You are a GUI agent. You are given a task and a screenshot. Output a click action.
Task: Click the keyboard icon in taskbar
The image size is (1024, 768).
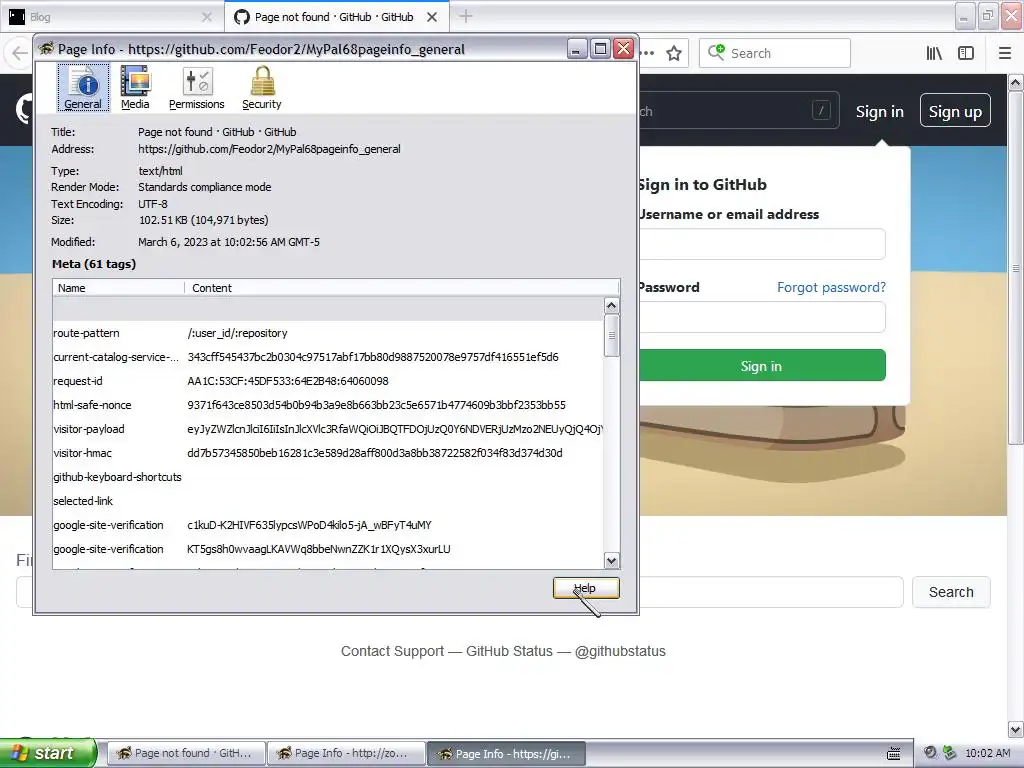(893, 754)
